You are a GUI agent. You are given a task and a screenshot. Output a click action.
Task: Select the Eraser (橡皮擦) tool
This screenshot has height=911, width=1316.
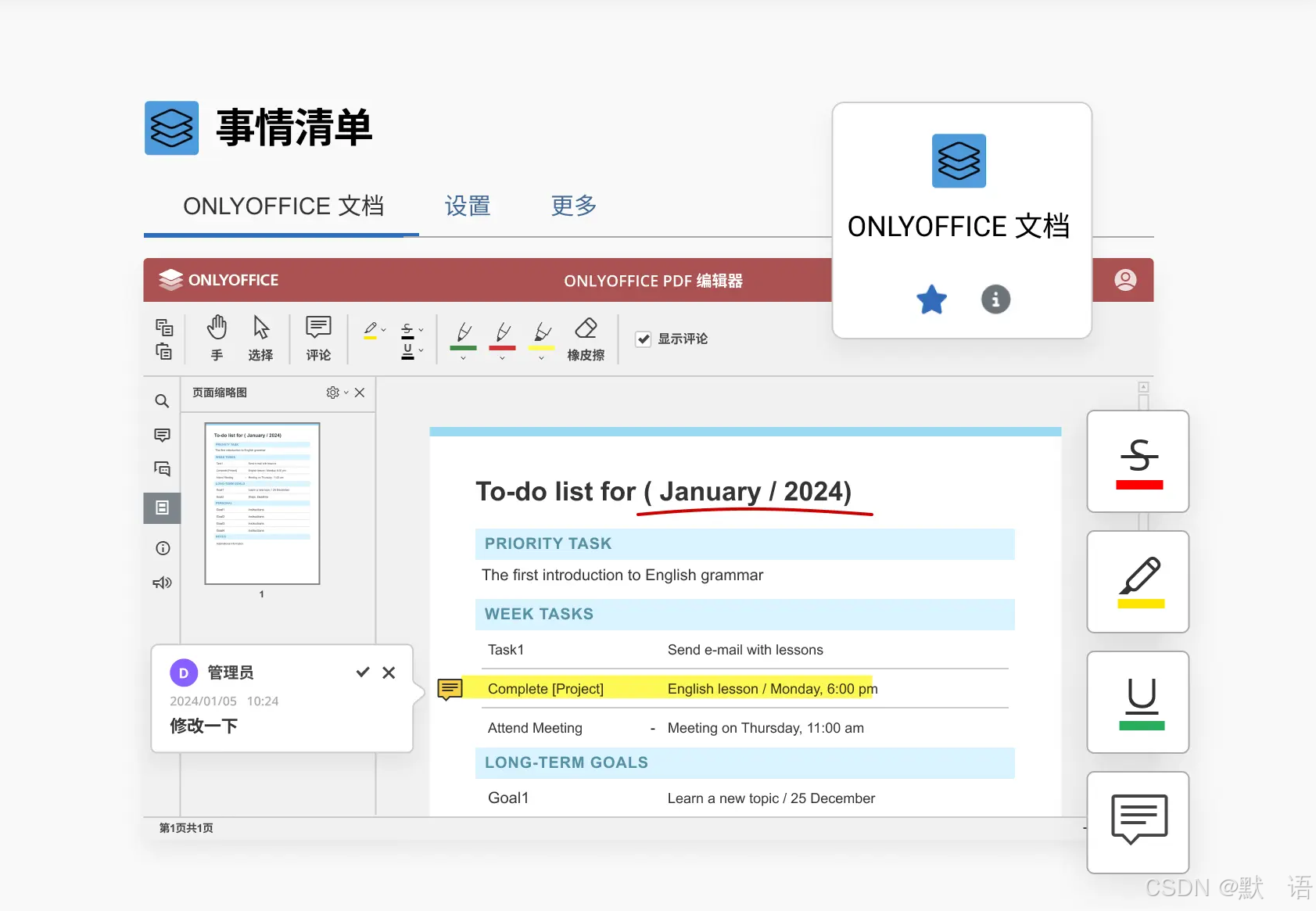(586, 338)
